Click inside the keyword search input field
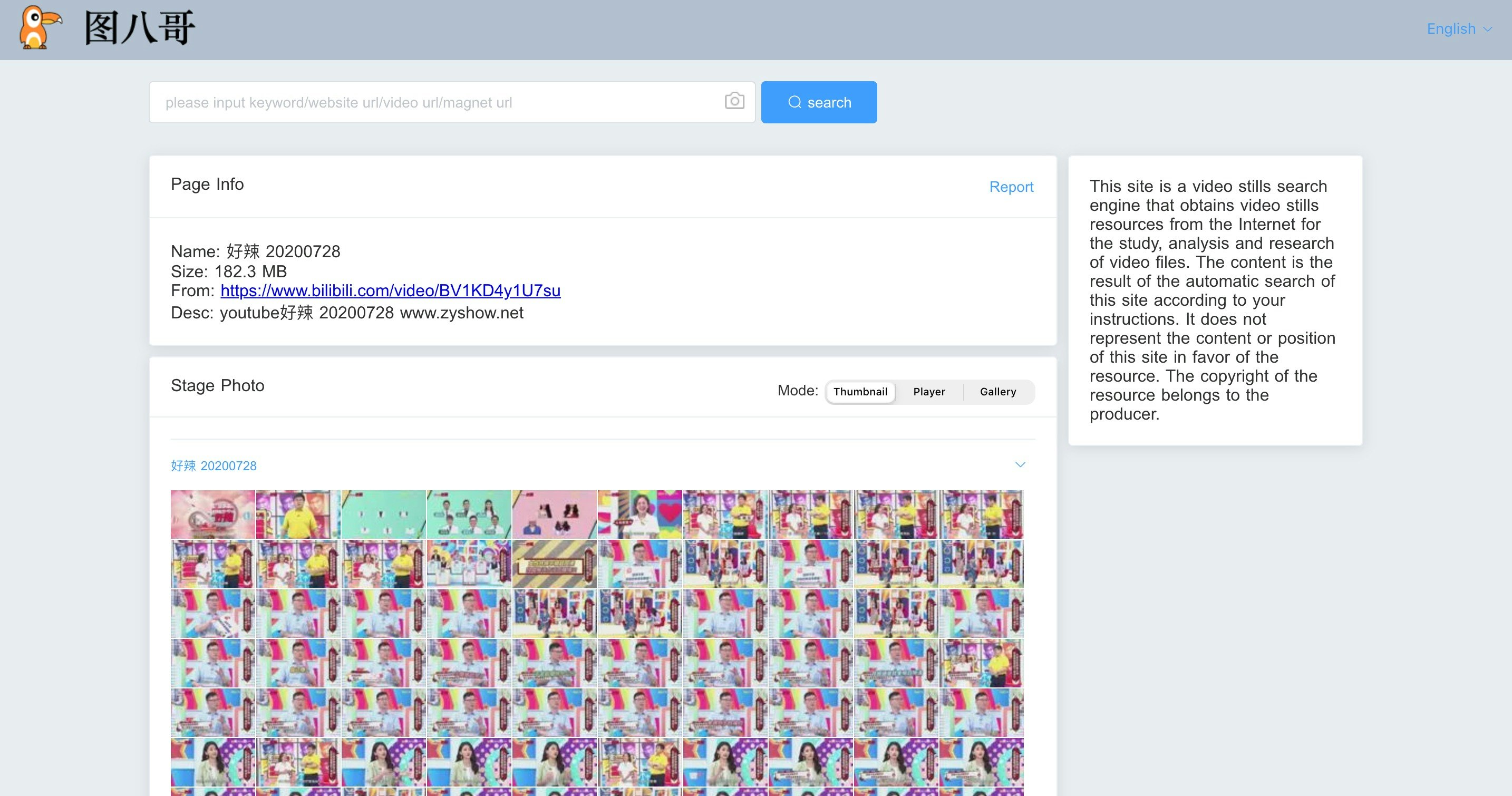The width and height of the screenshot is (1512, 796). [x=411, y=102]
